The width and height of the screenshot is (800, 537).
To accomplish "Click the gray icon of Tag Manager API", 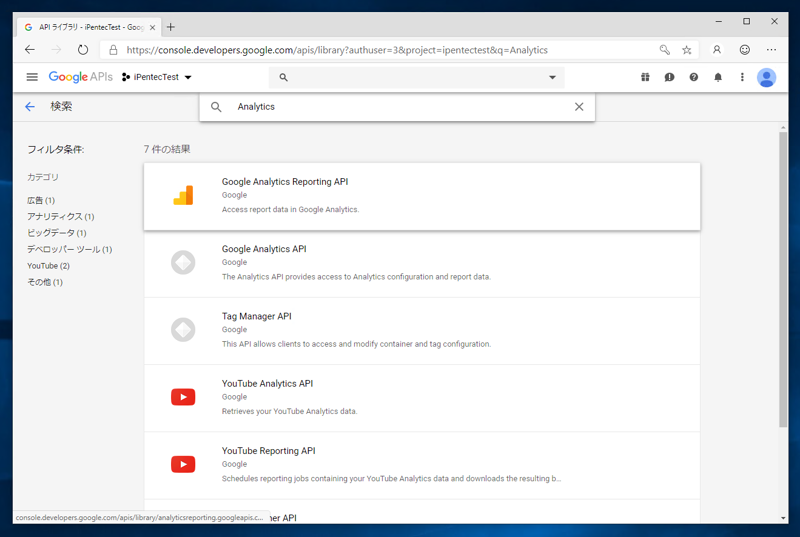I will (x=183, y=330).
